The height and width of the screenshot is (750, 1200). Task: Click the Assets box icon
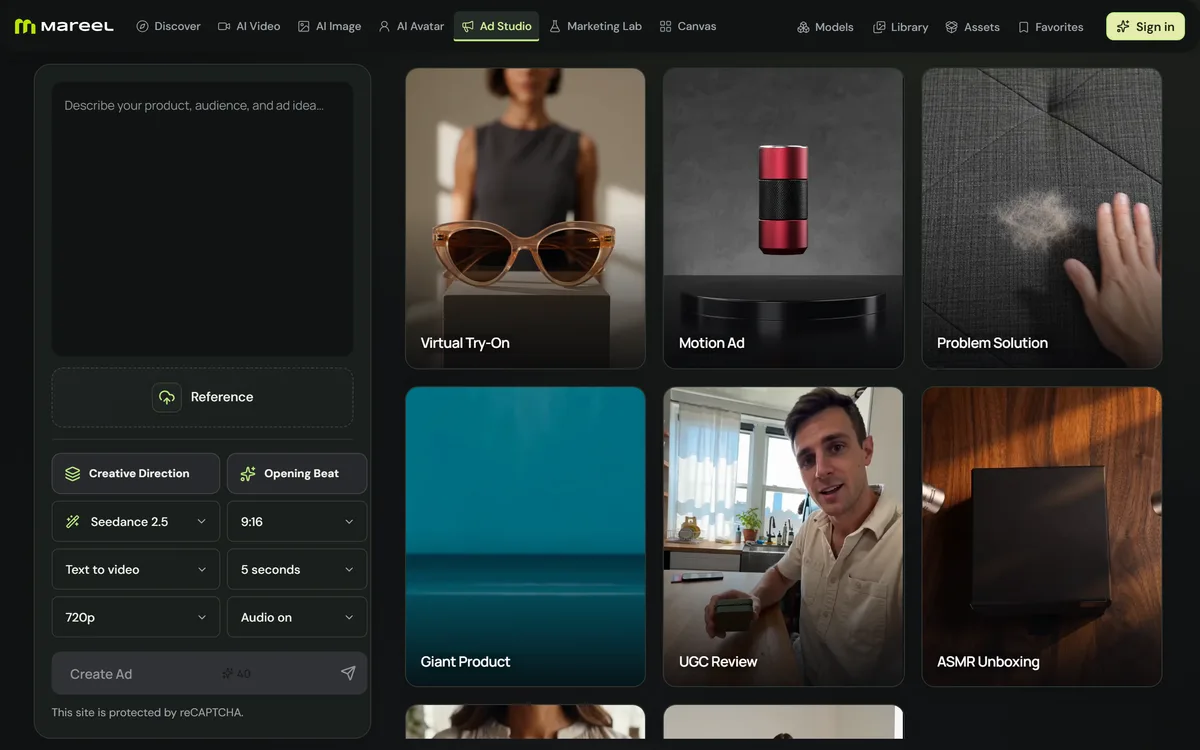(x=952, y=27)
